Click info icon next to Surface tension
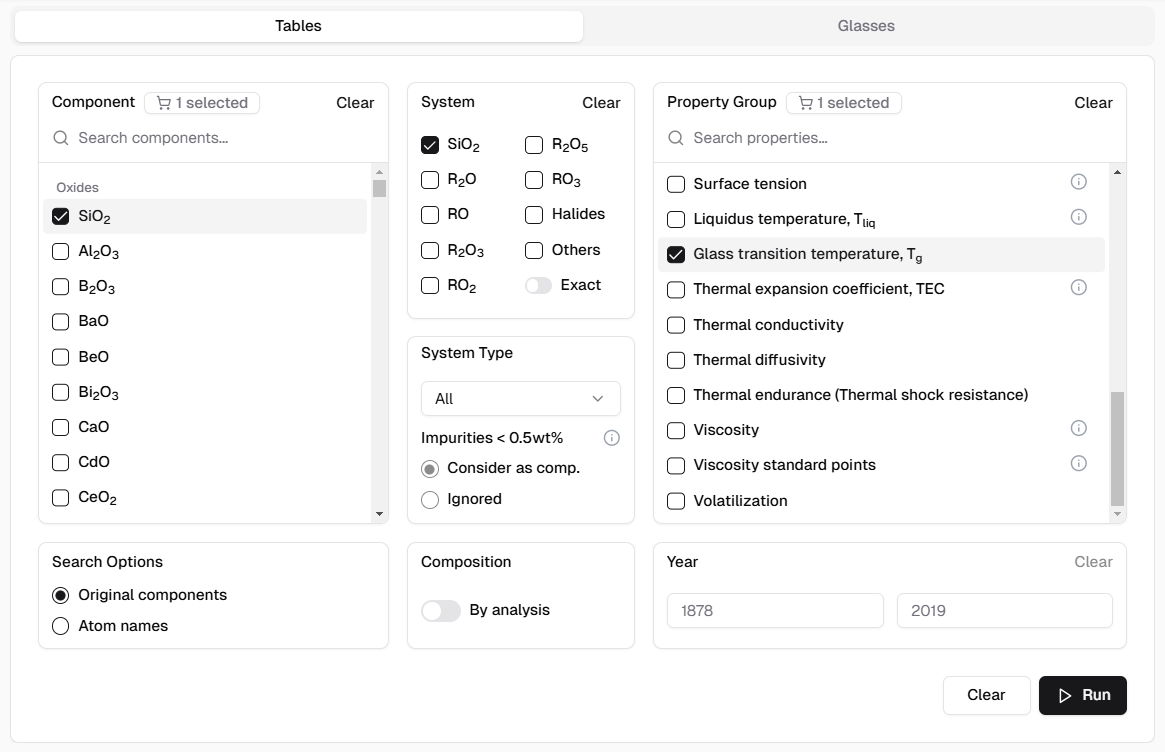Screen dimensions: 1165x752 tap(1078, 182)
